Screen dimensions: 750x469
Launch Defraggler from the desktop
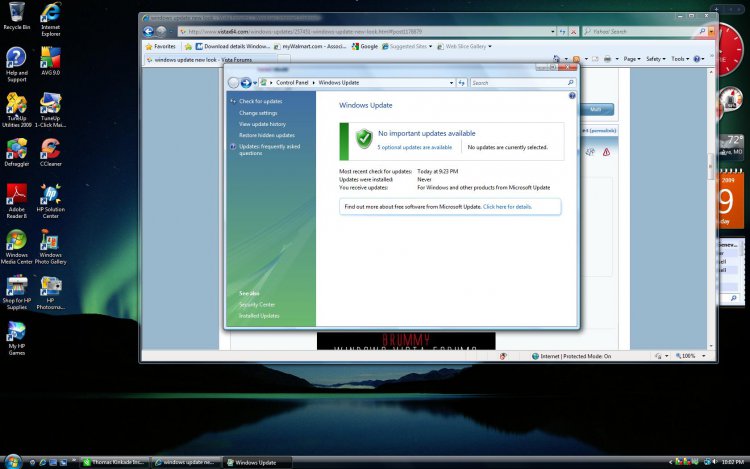(17, 152)
